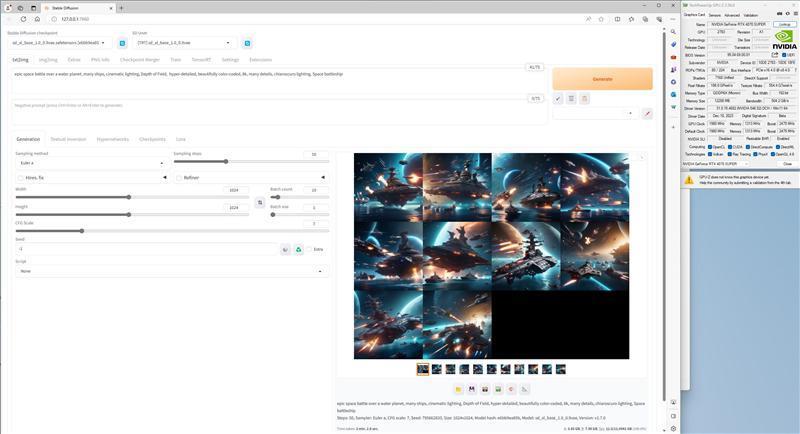This screenshot has height=434, width=800.
Task: Expand the Script dropdown
Action: point(171,271)
